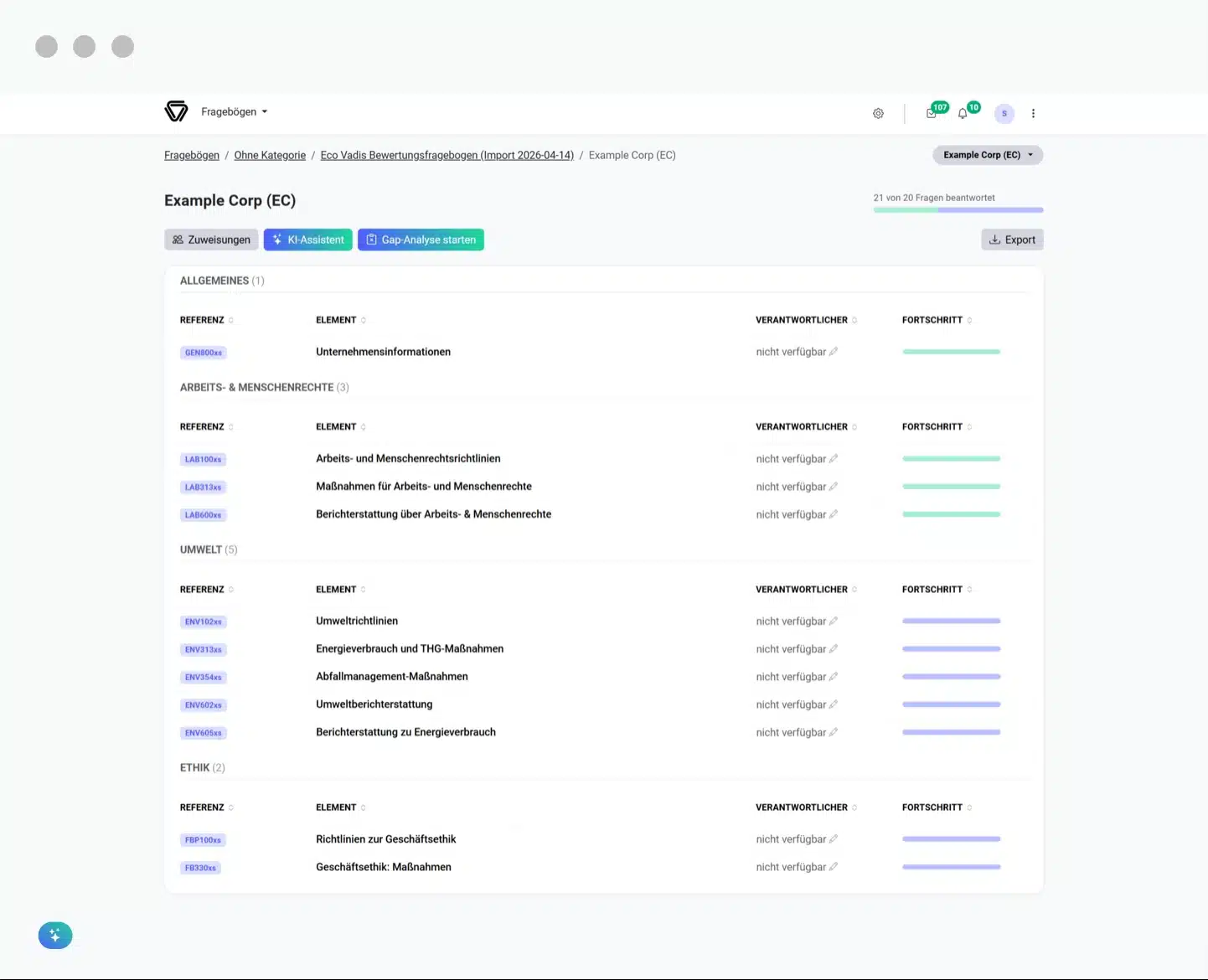
Task: Click the overall answered-questions progress bar
Action: coord(958,209)
